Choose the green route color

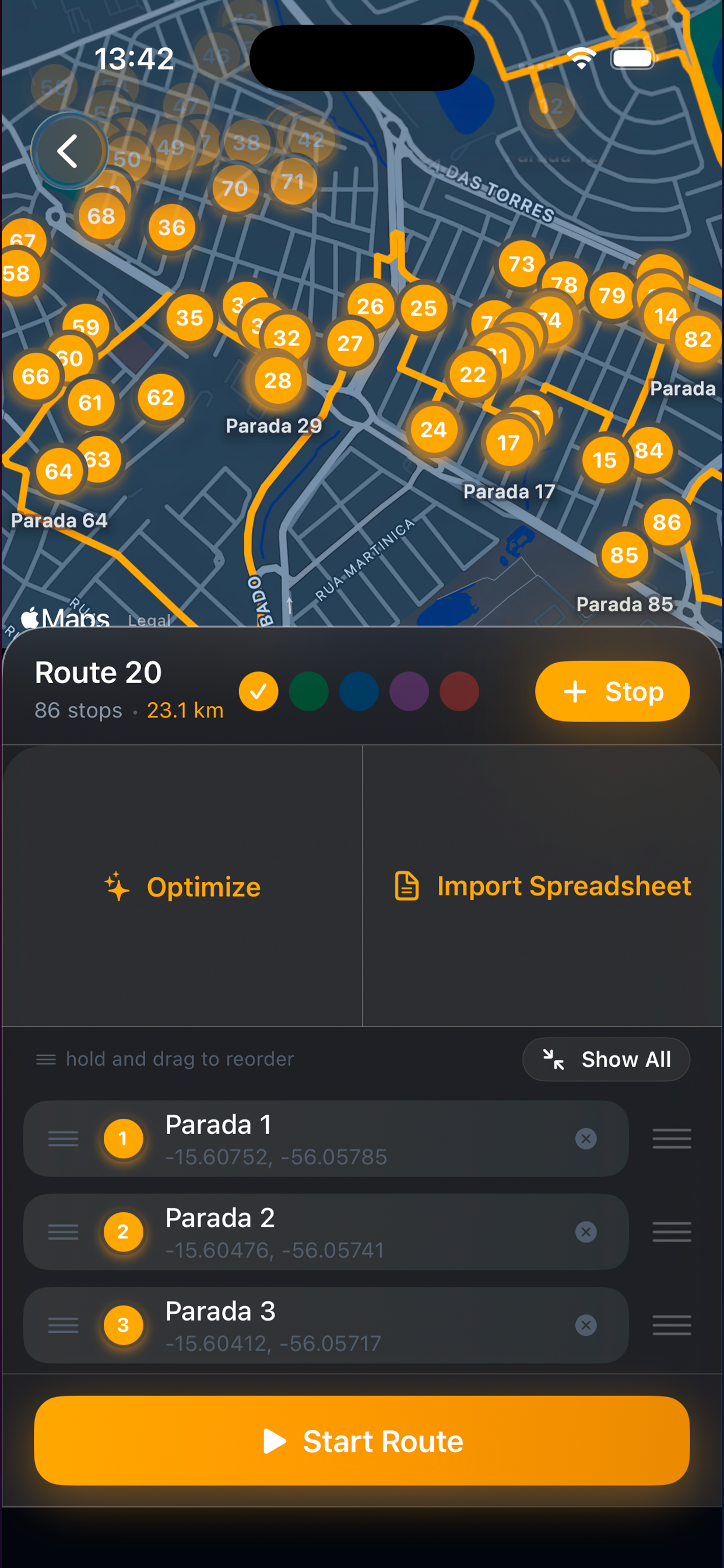[x=309, y=691]
